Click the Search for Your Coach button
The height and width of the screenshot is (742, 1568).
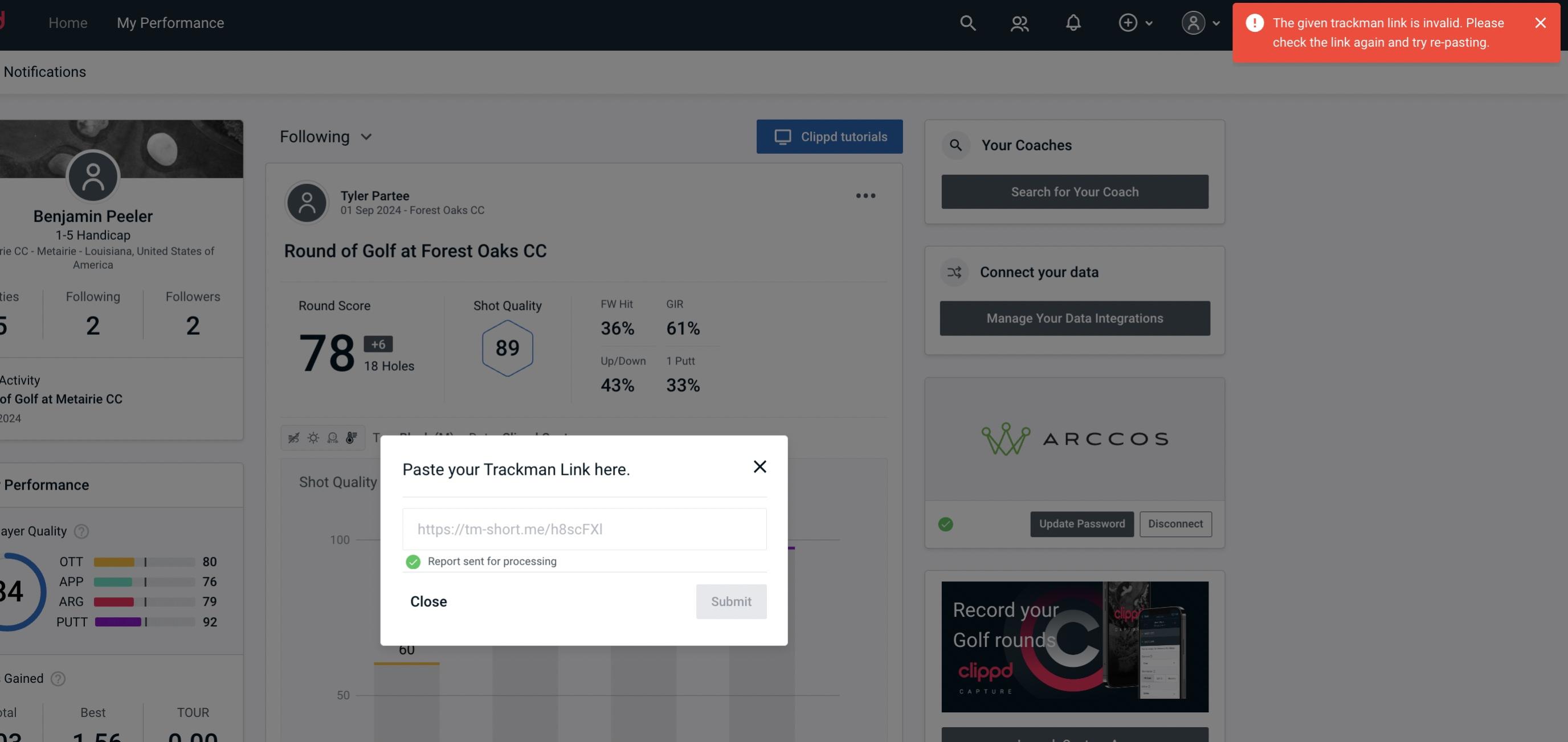[x=1075, y=191]
